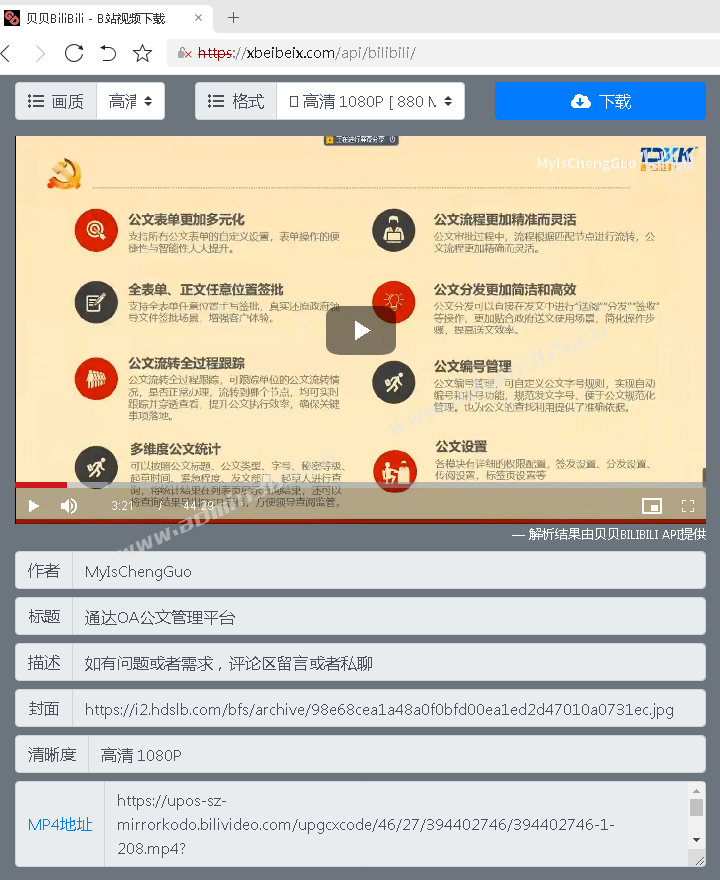This screenshot has width=720, height=880.
Task: Click the video progress bar
Action: pyautogui.click(x=360, y=484)
